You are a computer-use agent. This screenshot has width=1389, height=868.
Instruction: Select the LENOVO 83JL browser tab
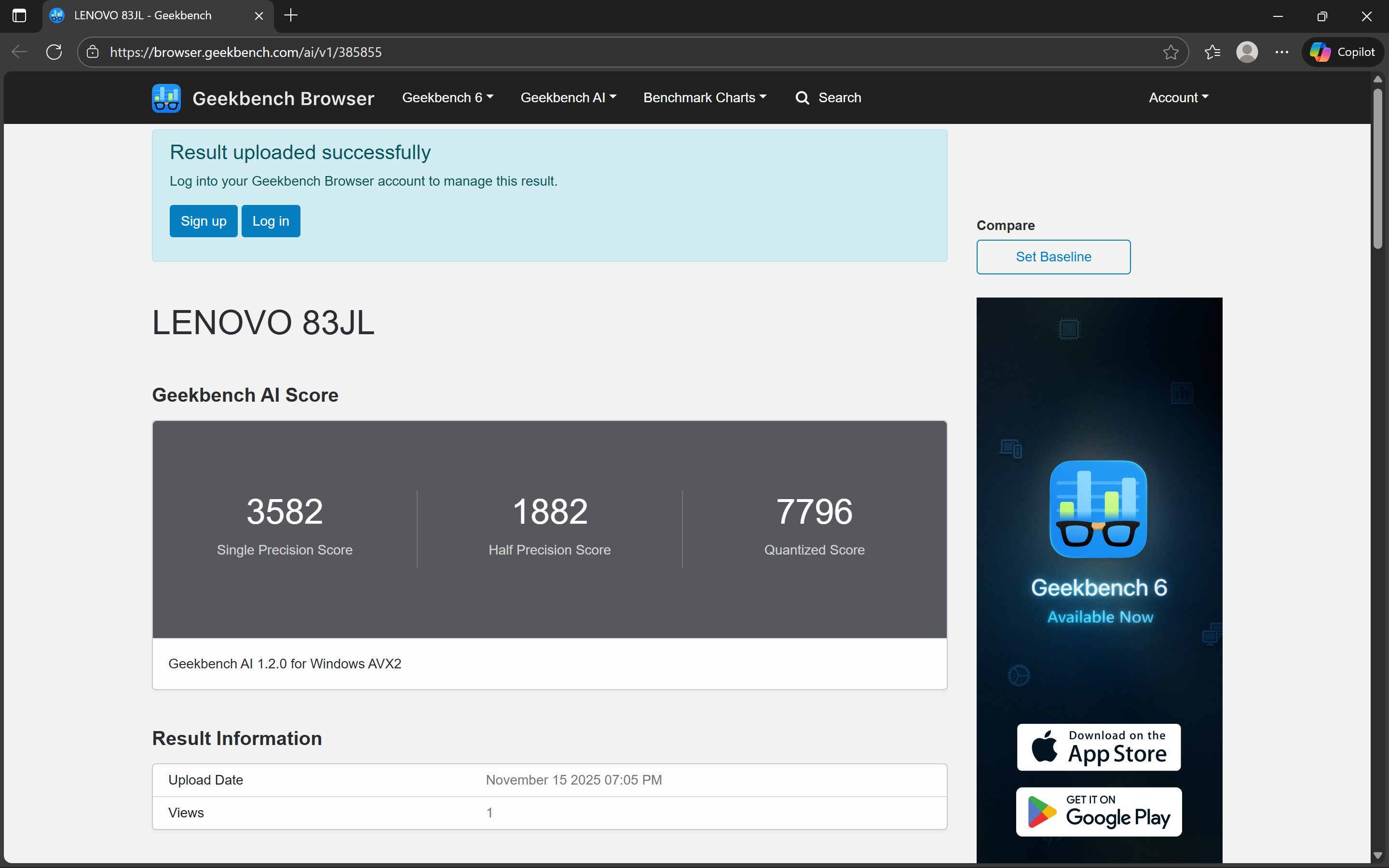click(x=144, y=15)
